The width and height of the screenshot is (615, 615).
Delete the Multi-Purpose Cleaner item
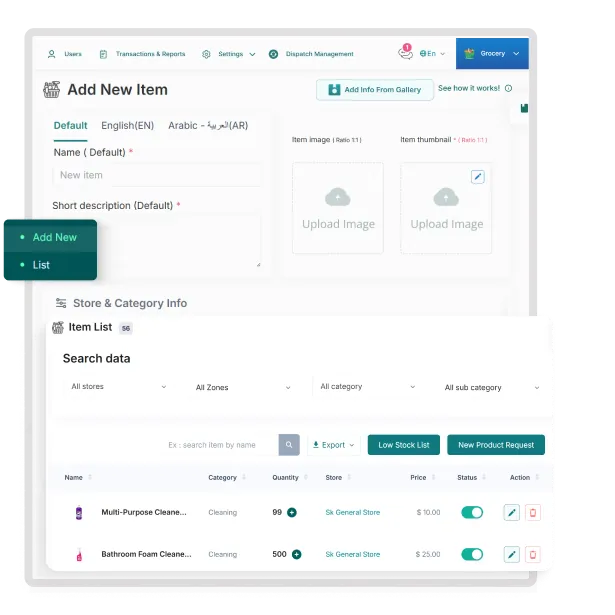[x=533, y=513]
